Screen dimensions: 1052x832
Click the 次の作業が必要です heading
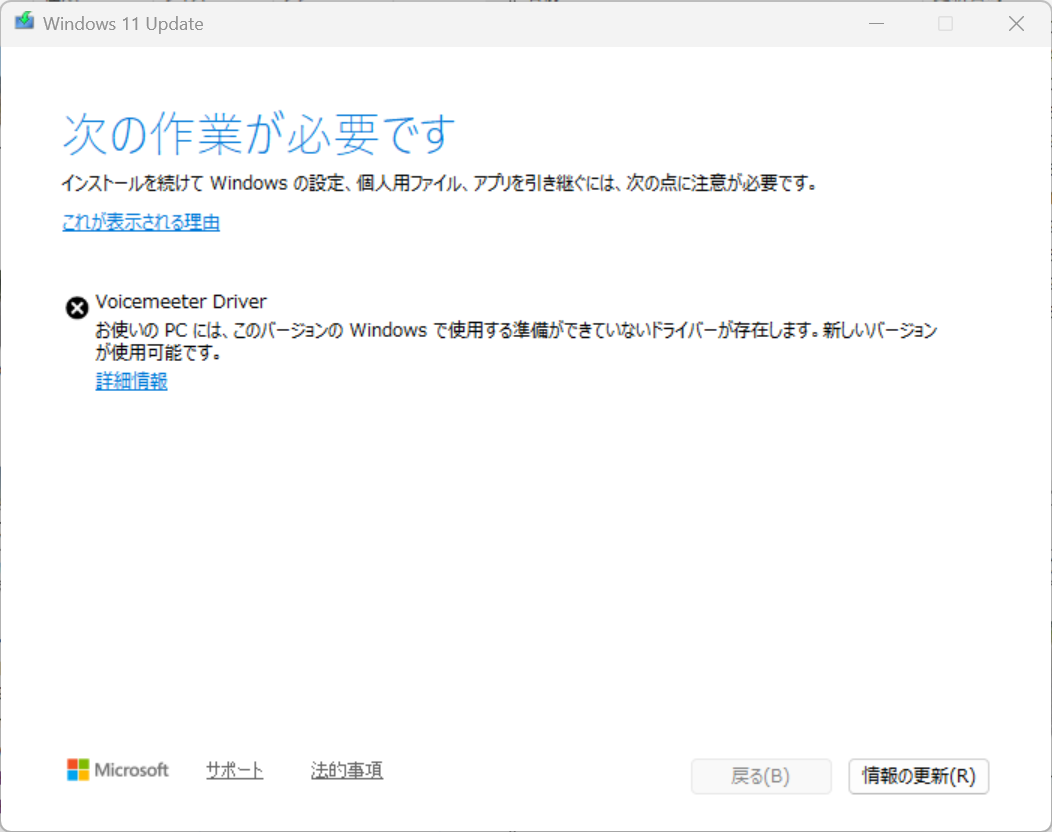pos(259,134)
